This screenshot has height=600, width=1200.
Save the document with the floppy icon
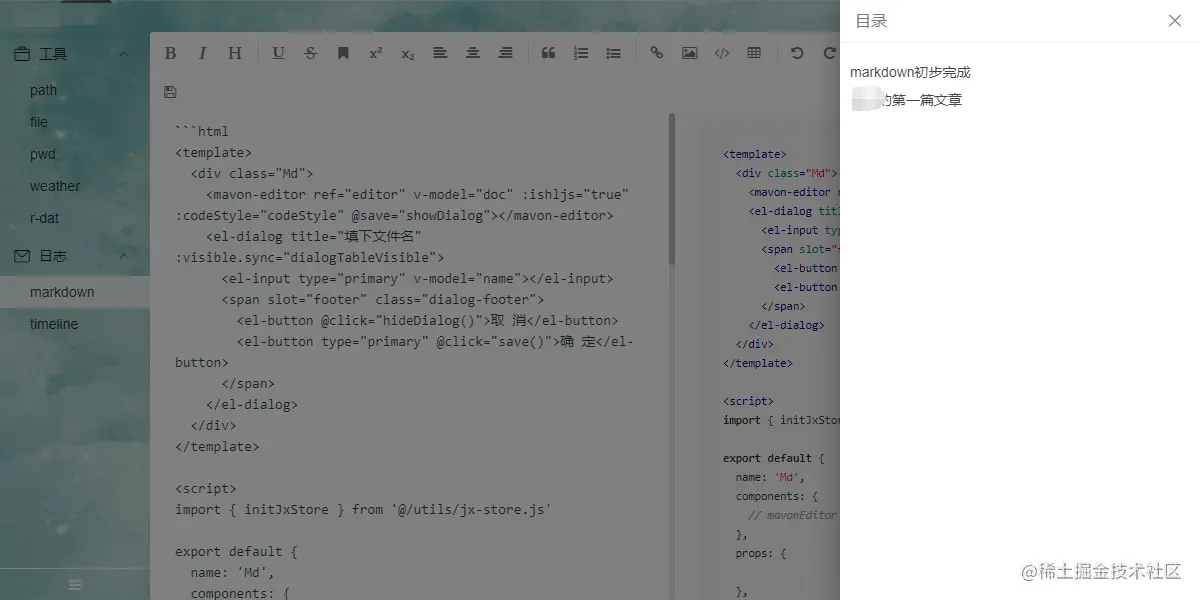[x=170, y=92]
